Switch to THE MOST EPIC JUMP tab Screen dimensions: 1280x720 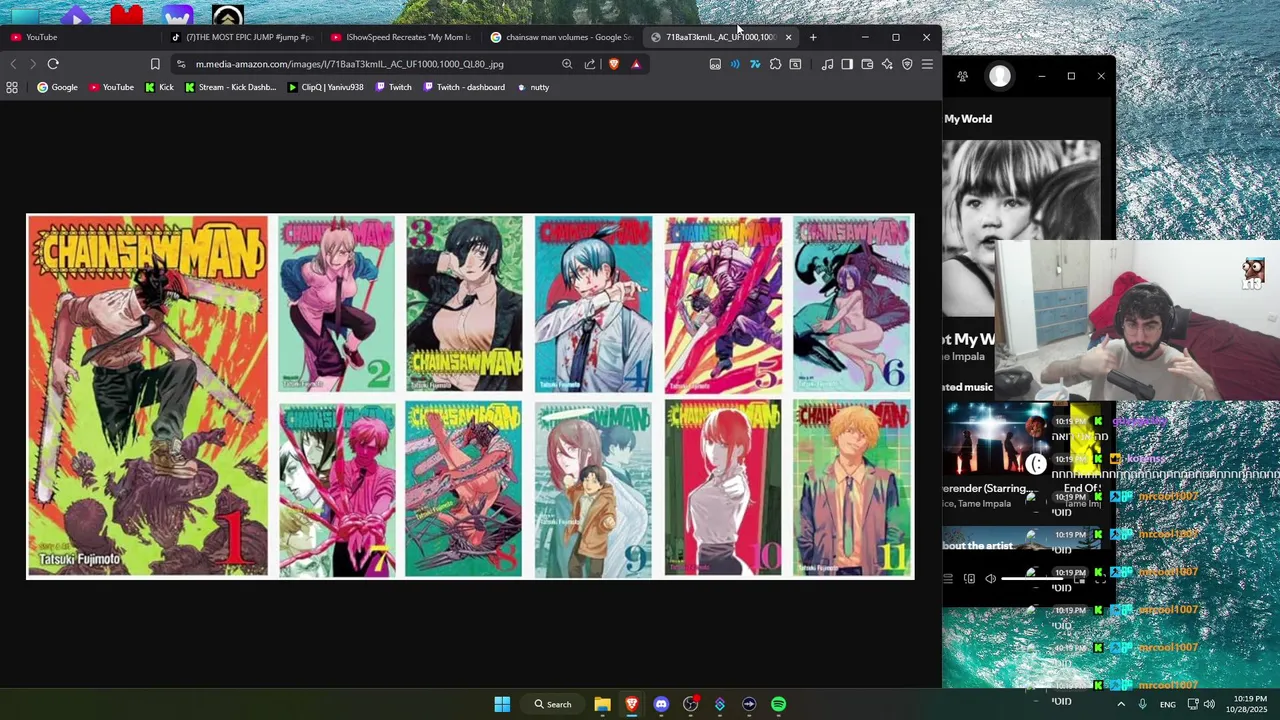241,37
